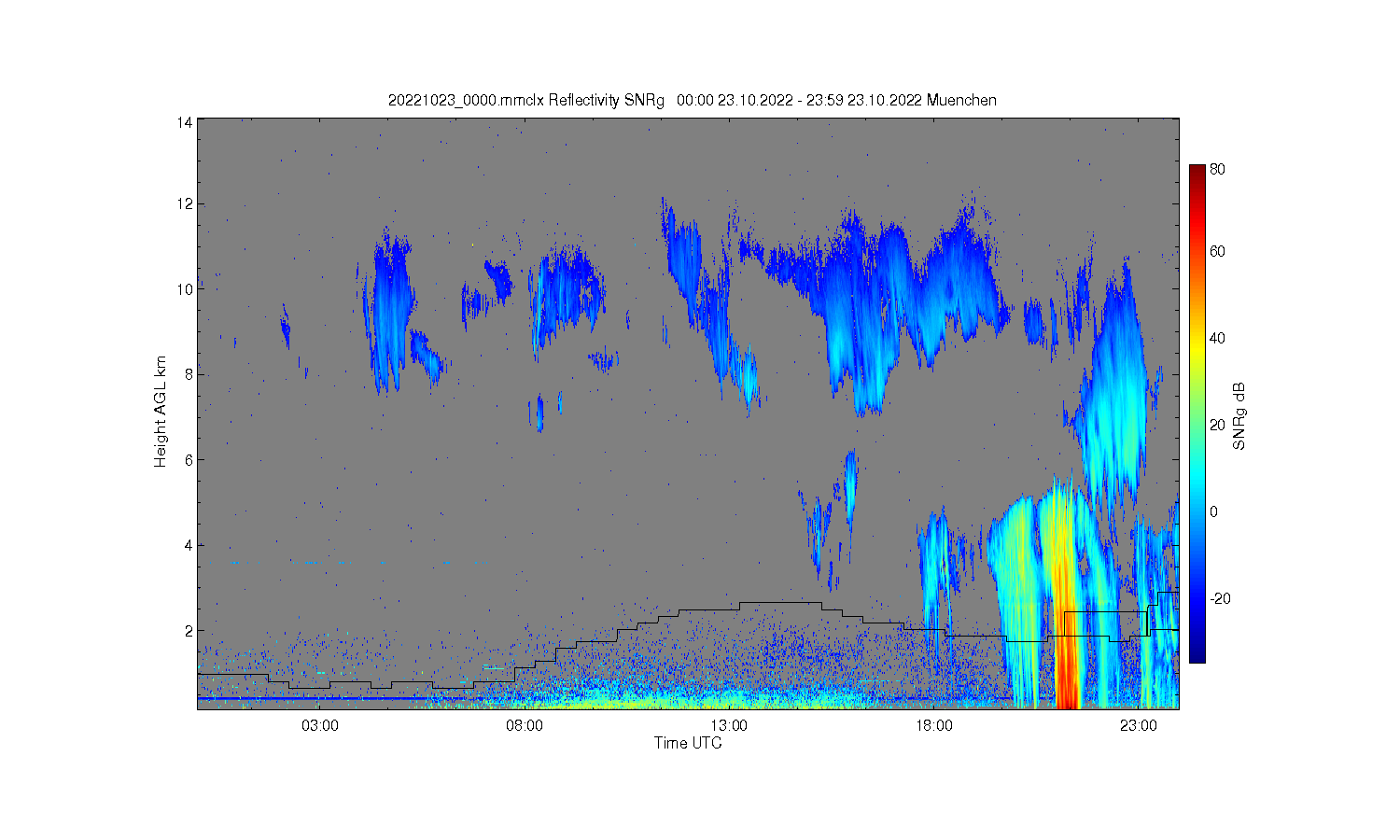Click the dark red top of the colorbar
Screen dimensions: 1400x840
[x=1197, y=172]
